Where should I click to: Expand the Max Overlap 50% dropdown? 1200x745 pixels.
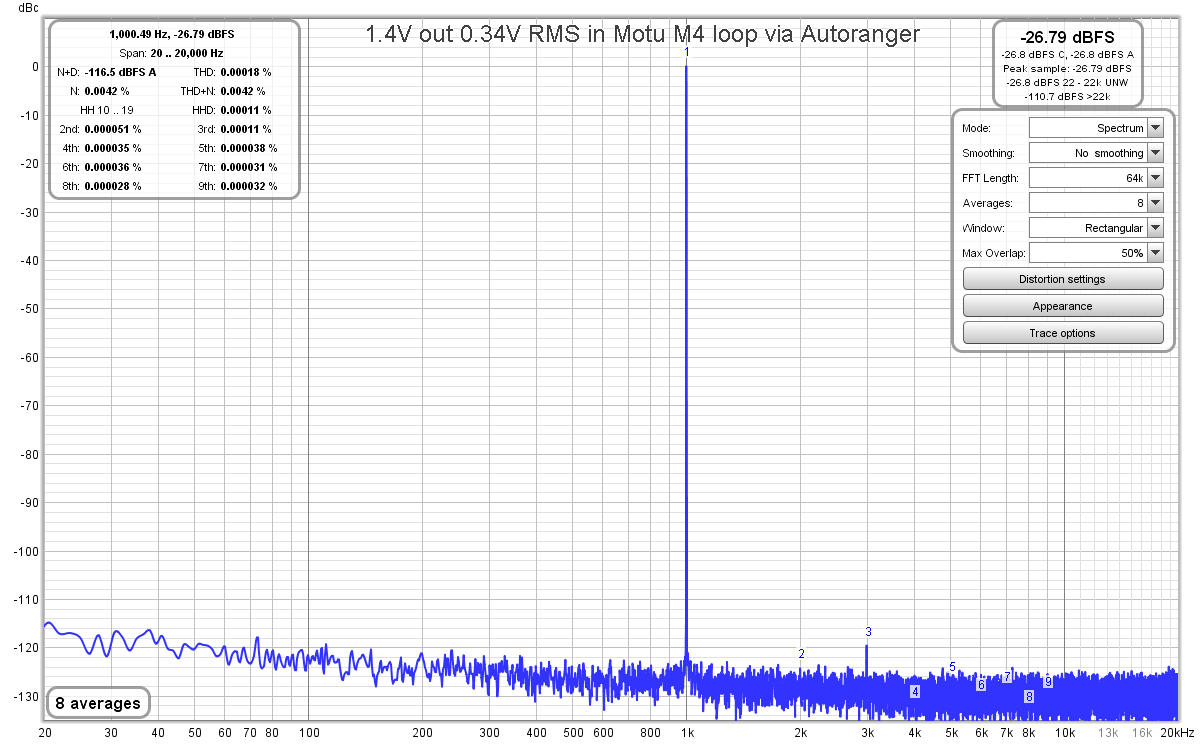click(1096, 253)
